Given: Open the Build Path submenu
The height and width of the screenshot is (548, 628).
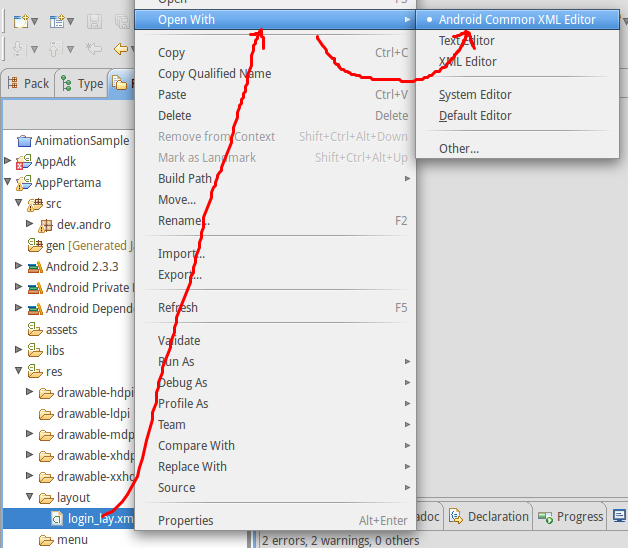Looking at the screenshot, I should point(275,178).
